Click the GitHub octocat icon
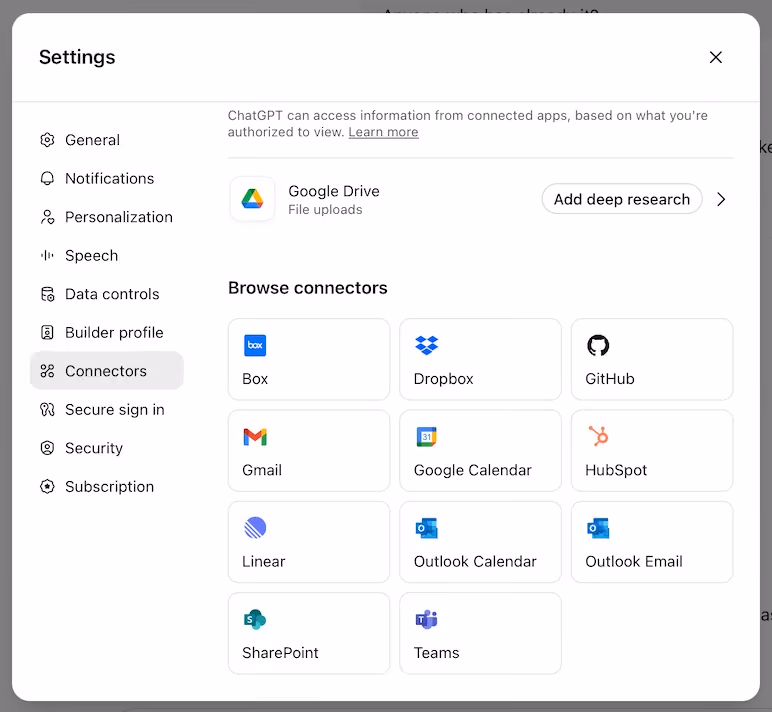The image size is (772, 712). [598, 345]
